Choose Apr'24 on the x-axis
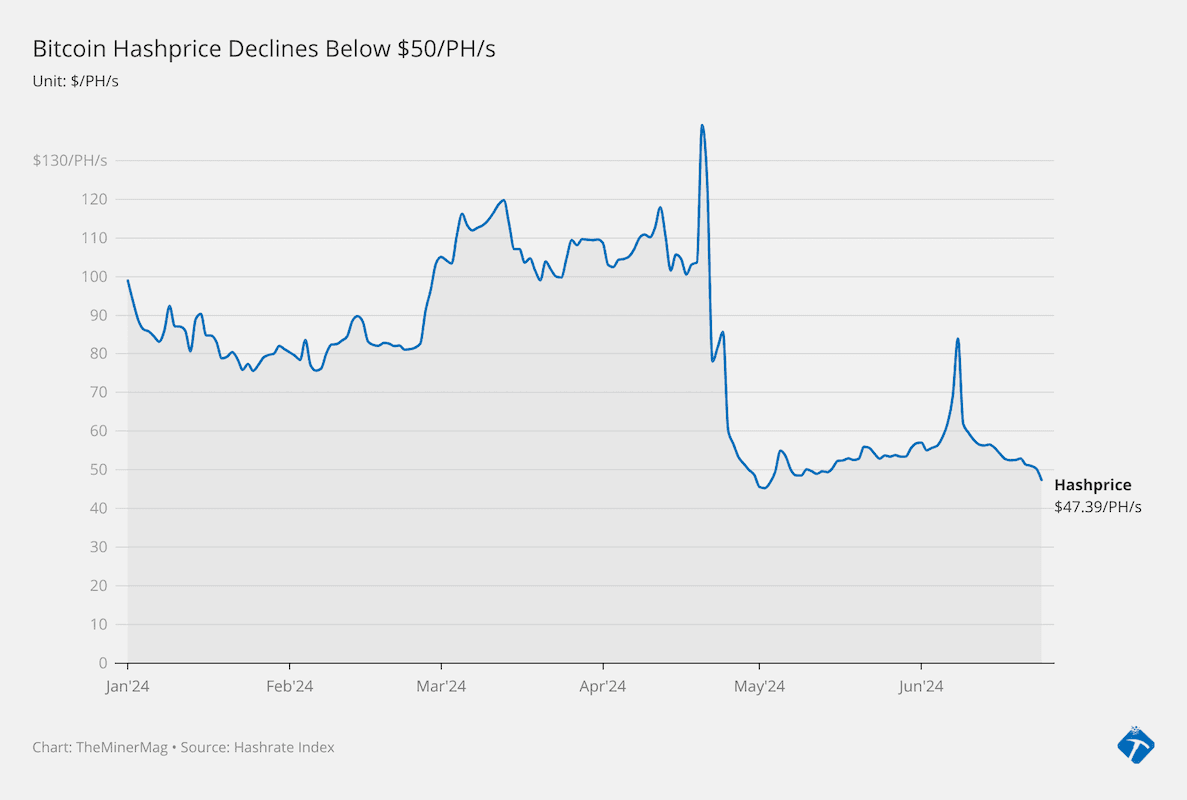Viewport: 1187px width, 800px height. click(603, 686)
